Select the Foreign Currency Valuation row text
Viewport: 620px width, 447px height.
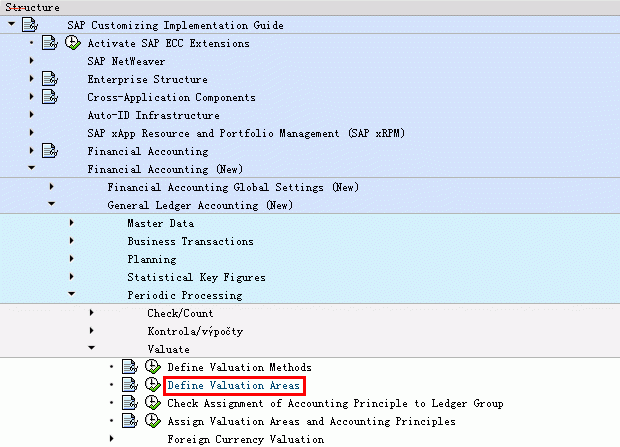coord(246,439)
